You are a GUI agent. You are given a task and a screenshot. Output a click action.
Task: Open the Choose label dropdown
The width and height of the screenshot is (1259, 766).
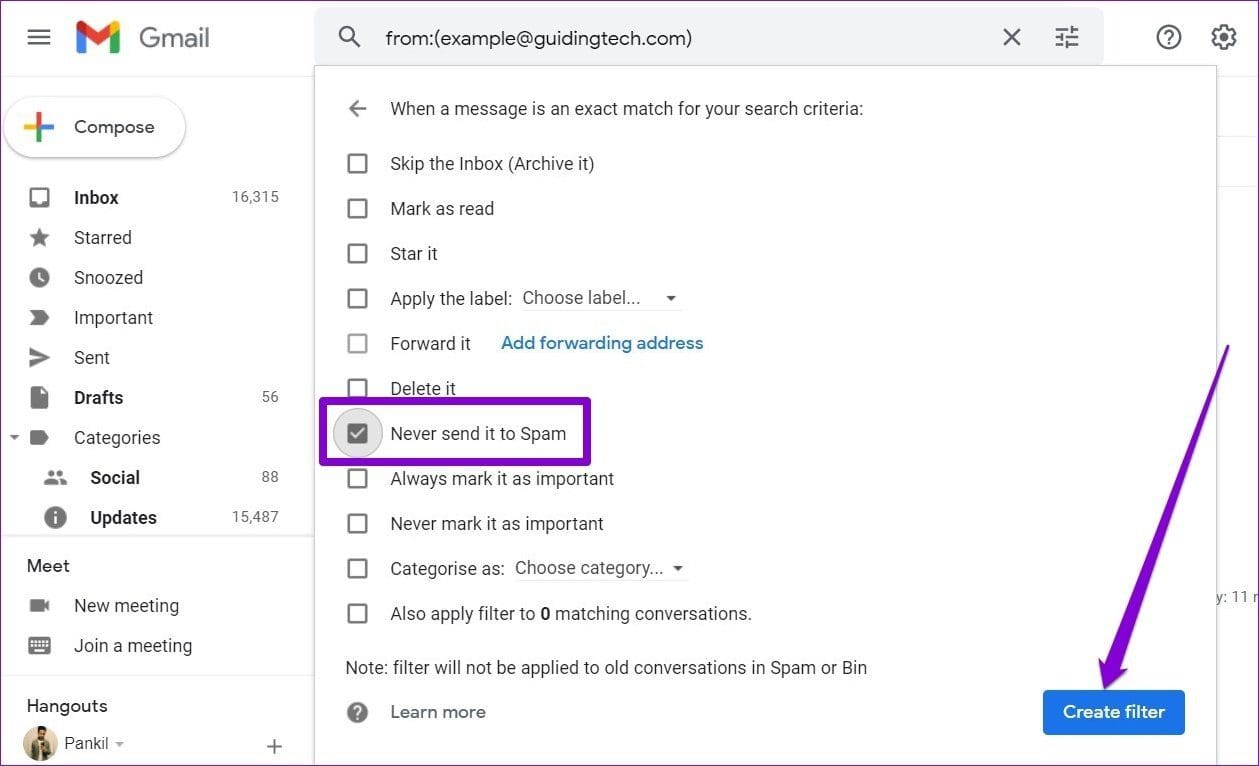(x=600, y=298)
